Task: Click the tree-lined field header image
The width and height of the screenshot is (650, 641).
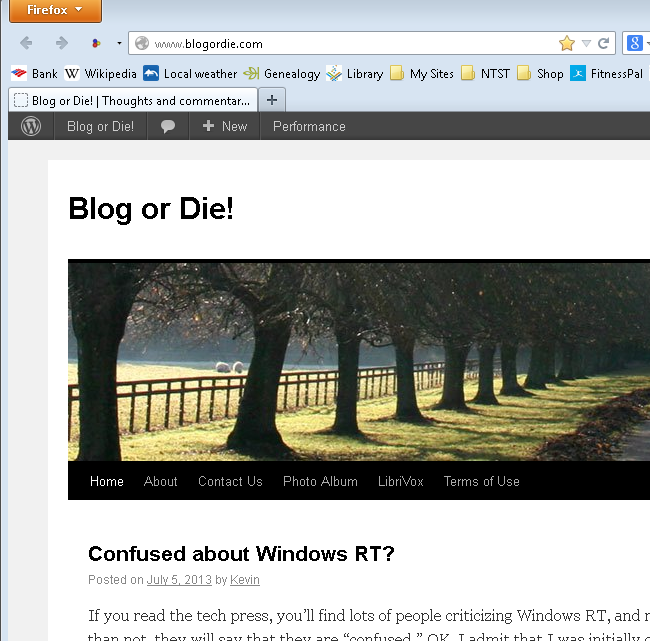Action: (359, 360)
